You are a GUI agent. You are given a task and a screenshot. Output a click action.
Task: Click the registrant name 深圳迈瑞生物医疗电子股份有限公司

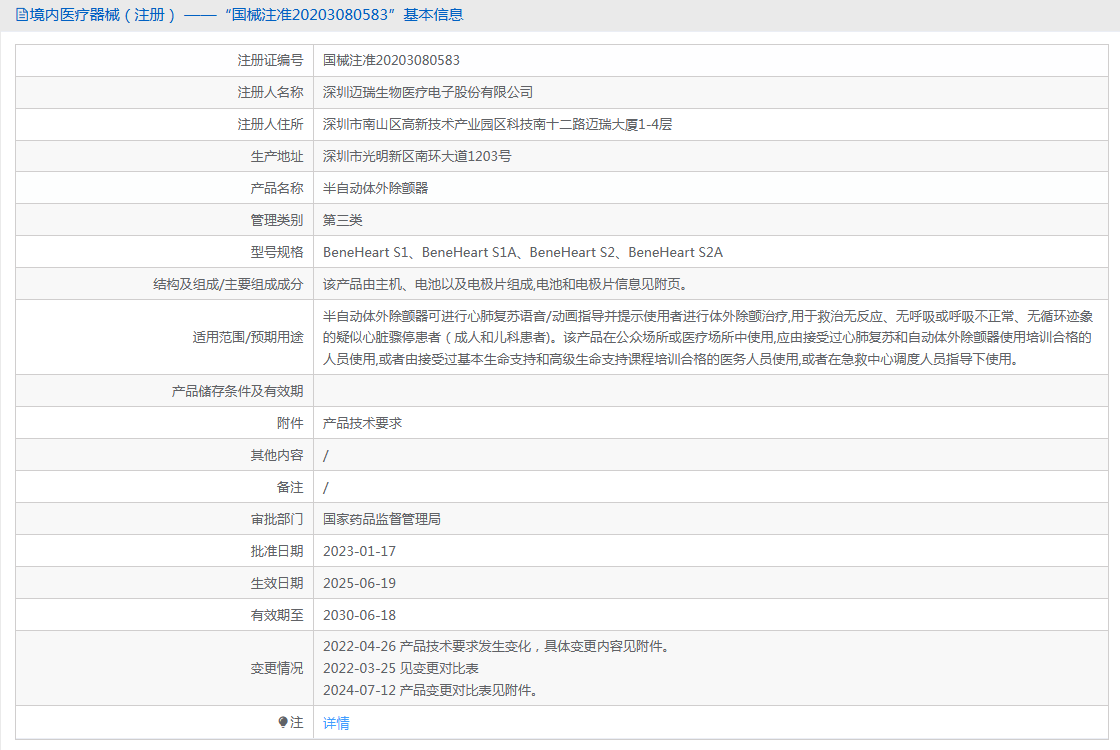coord(428,92)
